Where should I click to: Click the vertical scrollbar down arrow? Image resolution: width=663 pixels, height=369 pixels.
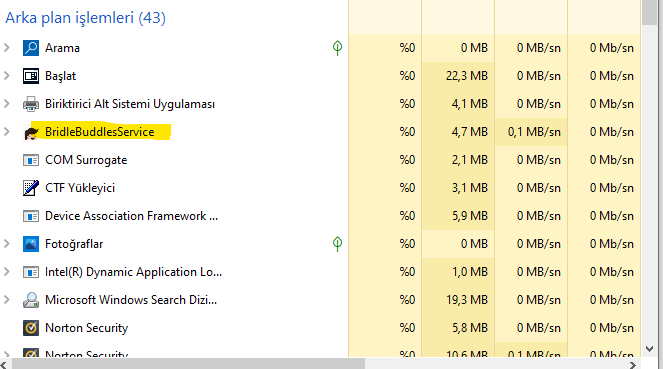[x=649, y=349]
